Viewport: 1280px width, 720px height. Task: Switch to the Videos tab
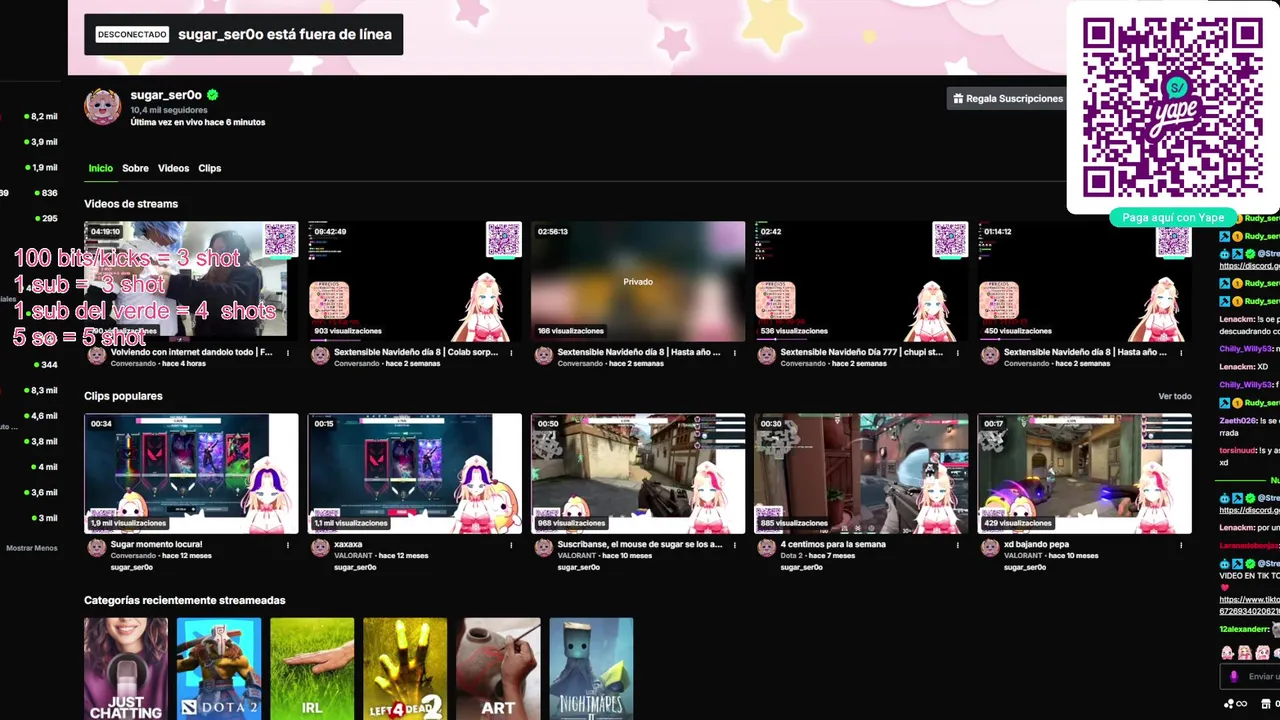173,168
